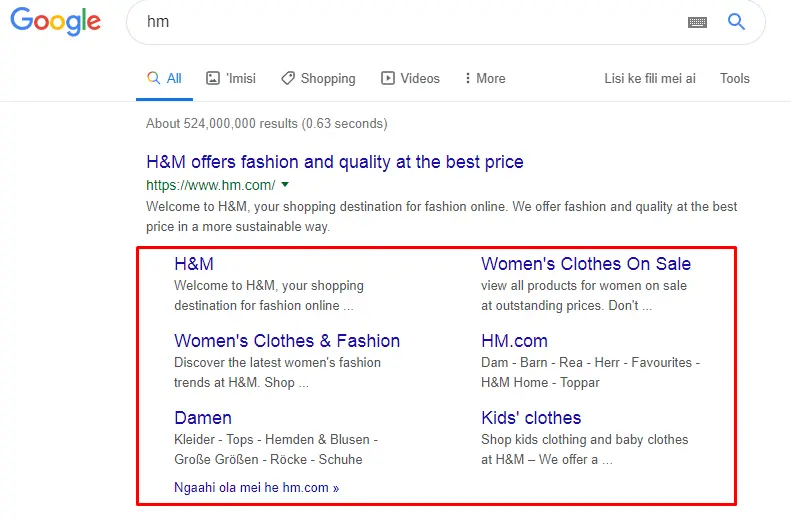Click the results count text
The width and height of the screenshot is (791, 521).
(266, 124)
